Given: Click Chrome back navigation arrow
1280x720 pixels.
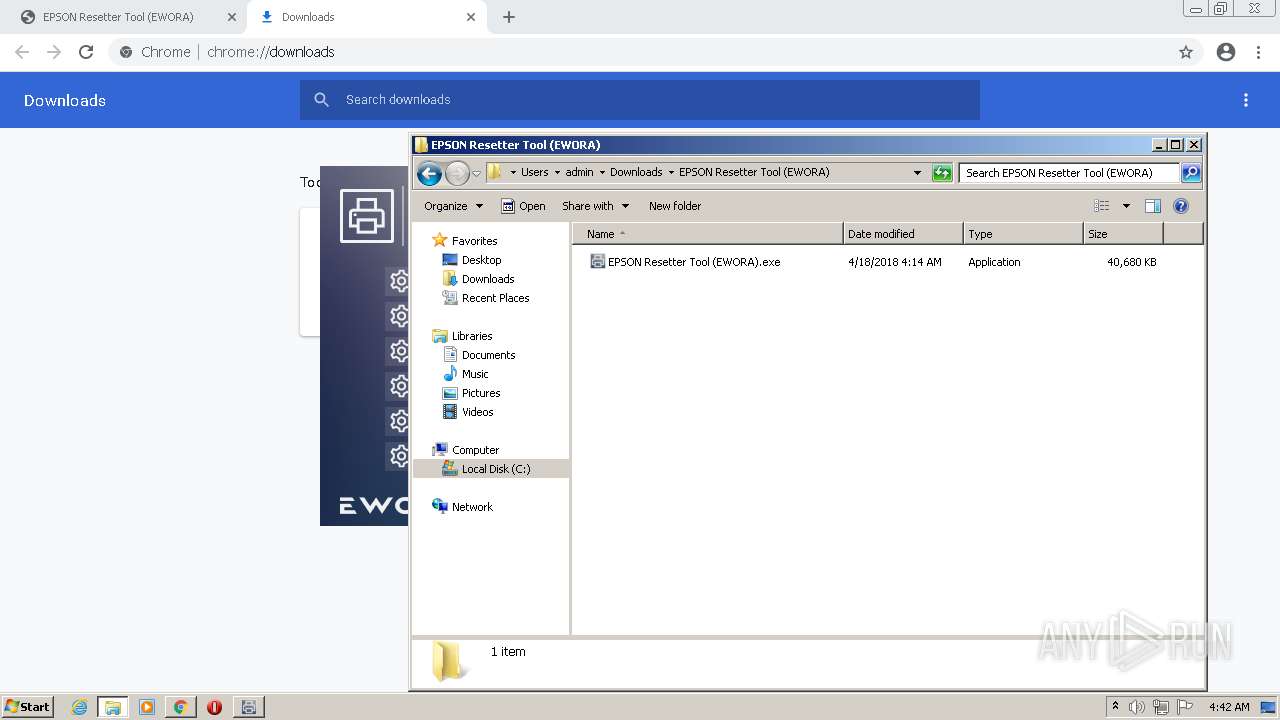Looking at the screenshot, I should pyautogui.click(x=22, y=52).
